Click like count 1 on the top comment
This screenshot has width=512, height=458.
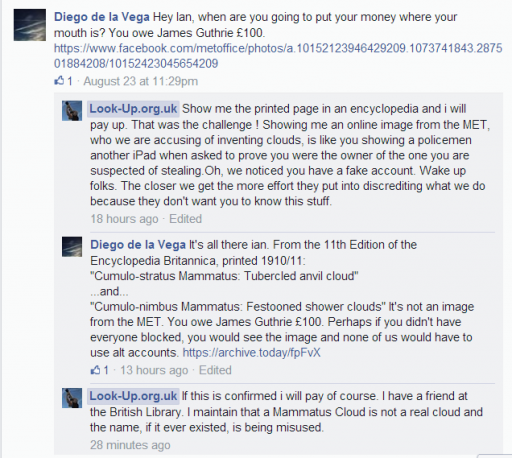tap(70, 81)
